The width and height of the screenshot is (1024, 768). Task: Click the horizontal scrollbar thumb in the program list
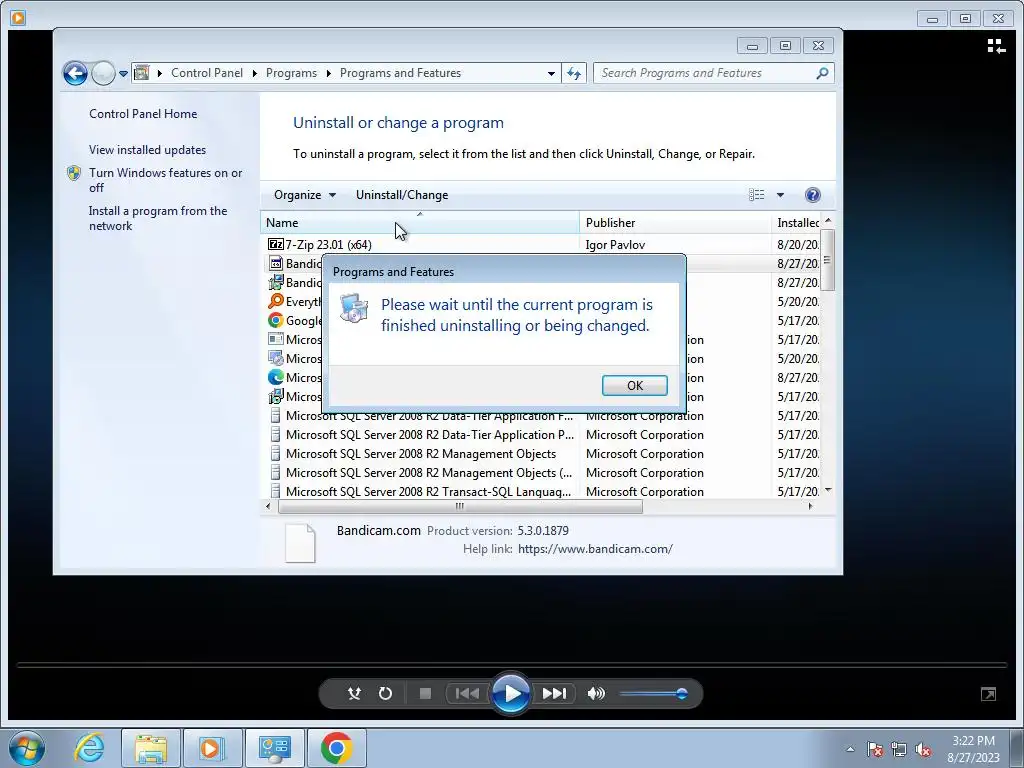460,506
